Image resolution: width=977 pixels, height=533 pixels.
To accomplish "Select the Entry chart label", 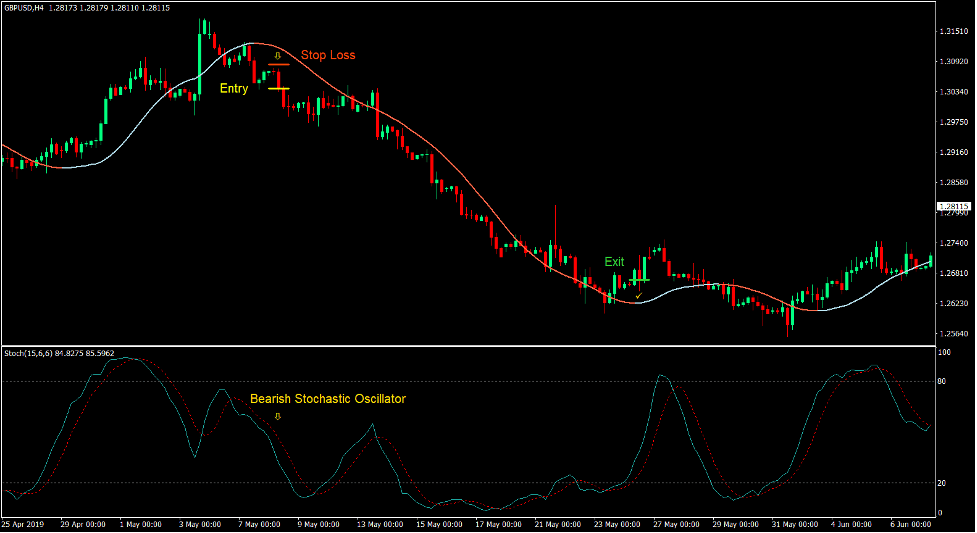I will 234,89.
